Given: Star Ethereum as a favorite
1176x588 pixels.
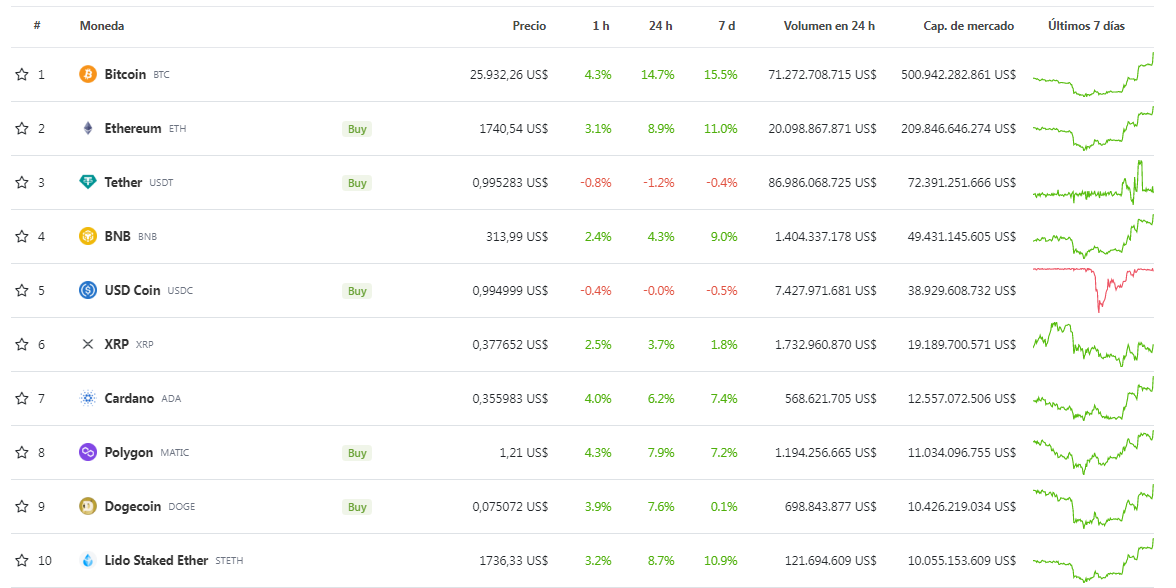Looking at the screenshot, I should [x=22, y=128].
